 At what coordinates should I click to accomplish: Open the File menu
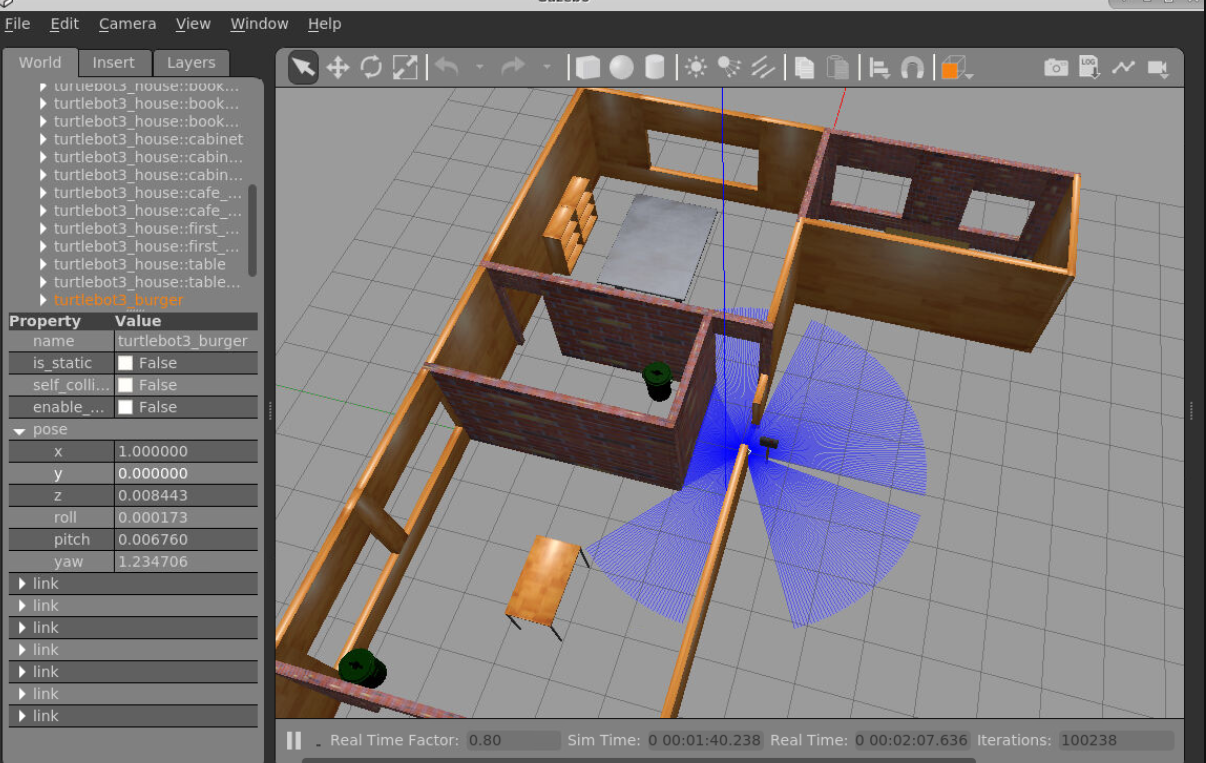click(18, 23)
